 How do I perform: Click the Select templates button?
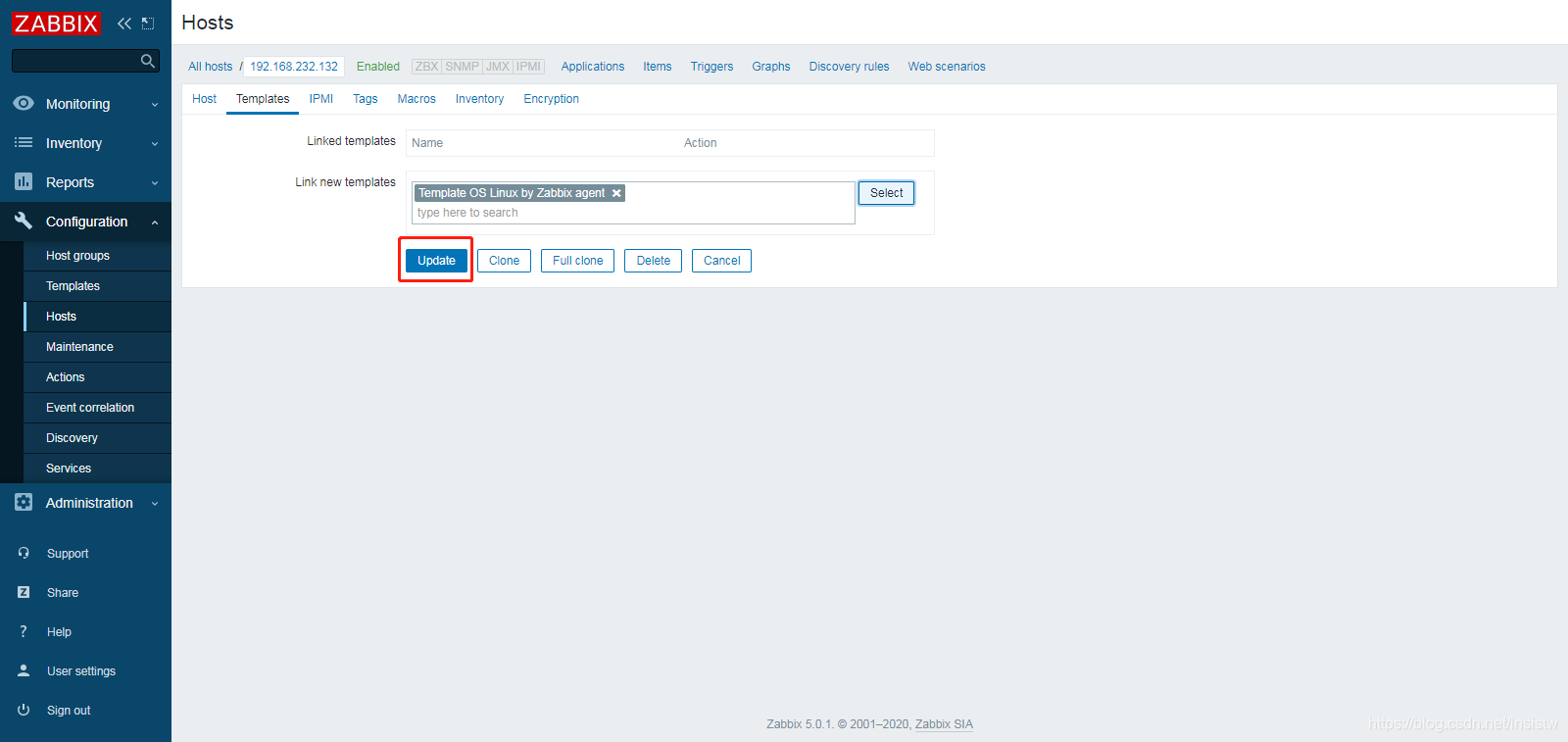886,193
